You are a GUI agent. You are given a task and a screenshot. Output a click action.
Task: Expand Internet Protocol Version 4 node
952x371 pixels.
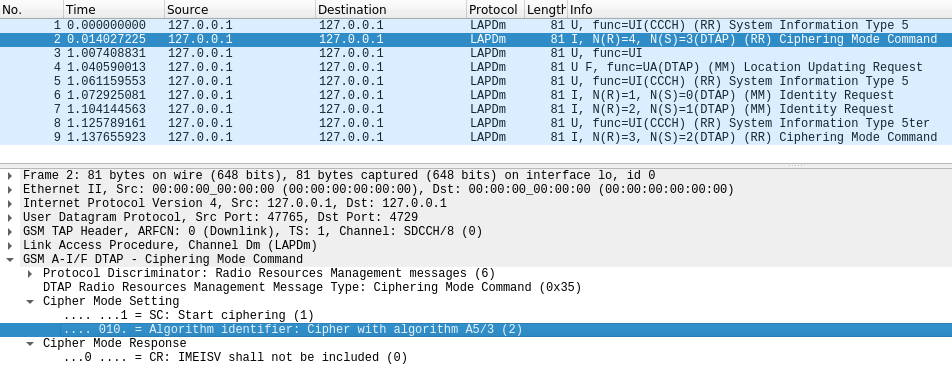9,203
